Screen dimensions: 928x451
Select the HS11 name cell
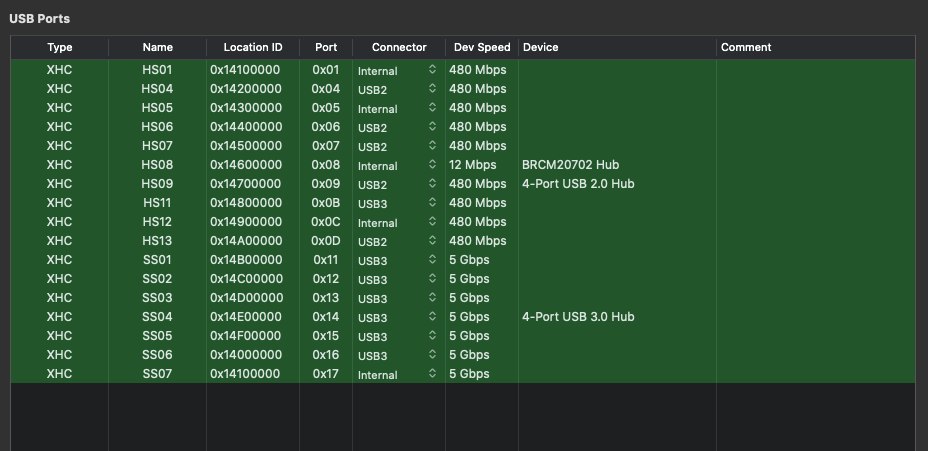[x=157, y=202]
